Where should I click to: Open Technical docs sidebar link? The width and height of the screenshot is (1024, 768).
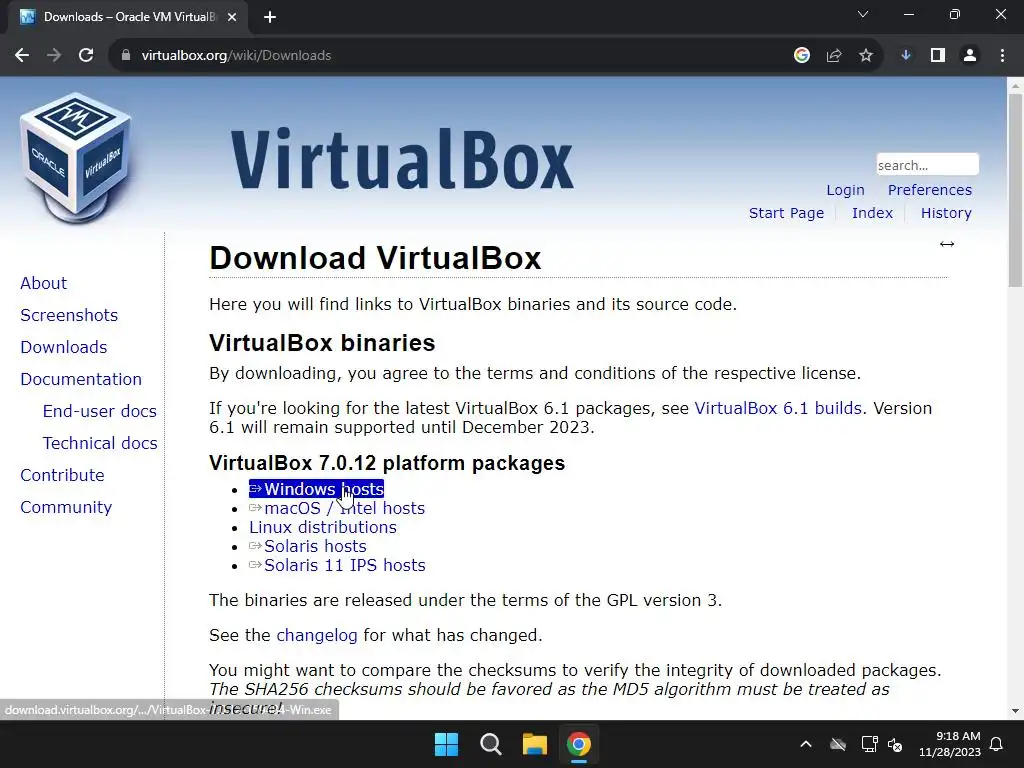point(100,443)
